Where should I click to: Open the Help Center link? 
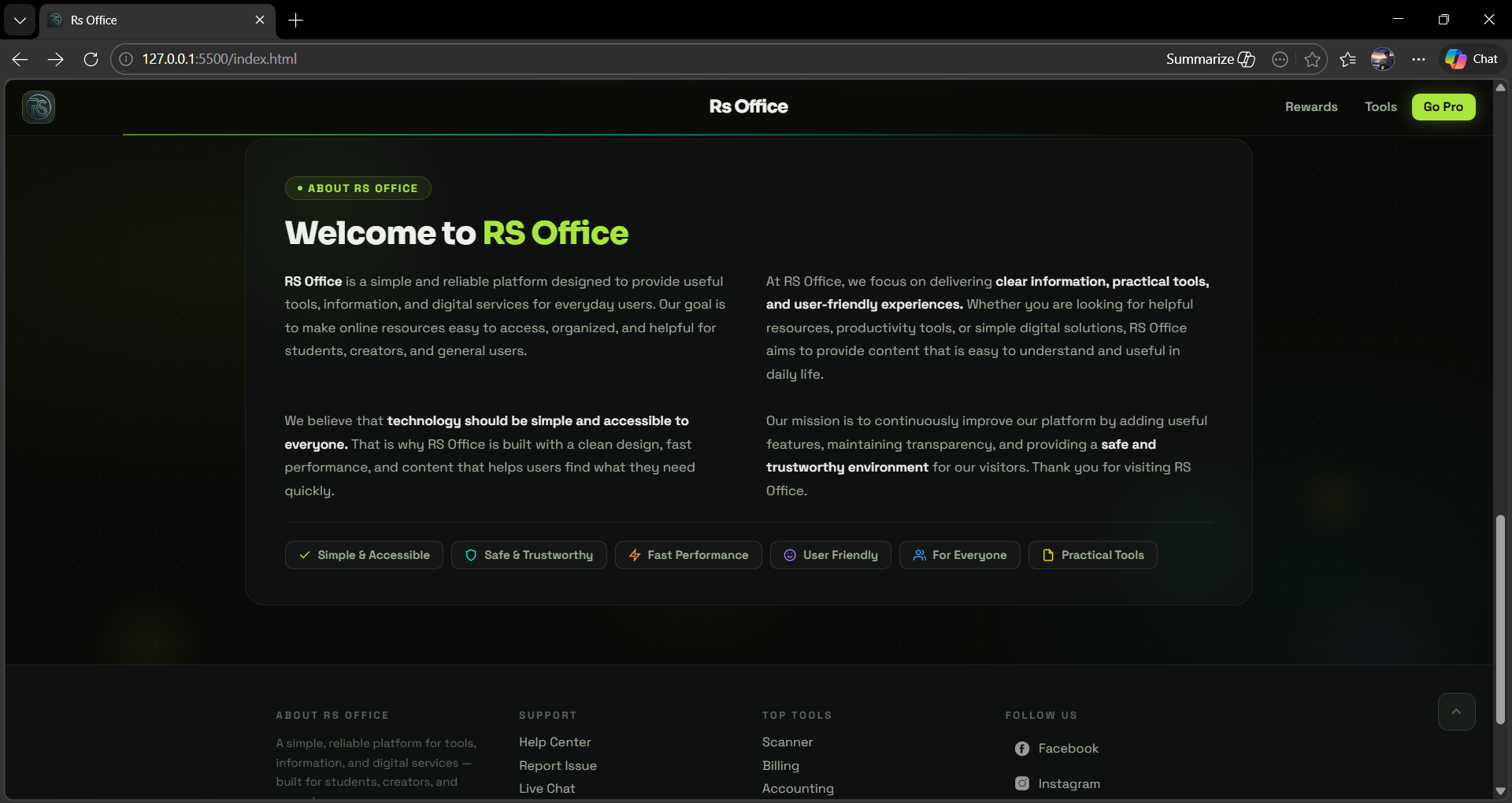(554, 742)
